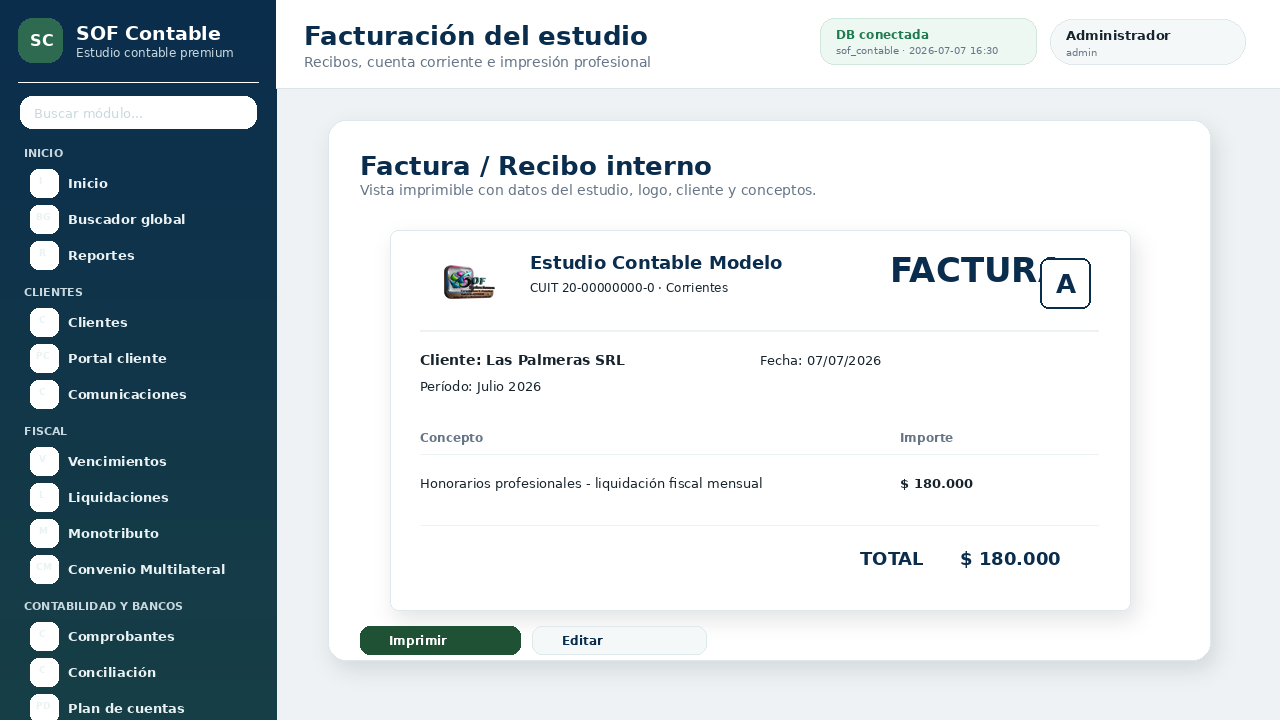Click the studio logo on the invoice

(x=469, y=281)
